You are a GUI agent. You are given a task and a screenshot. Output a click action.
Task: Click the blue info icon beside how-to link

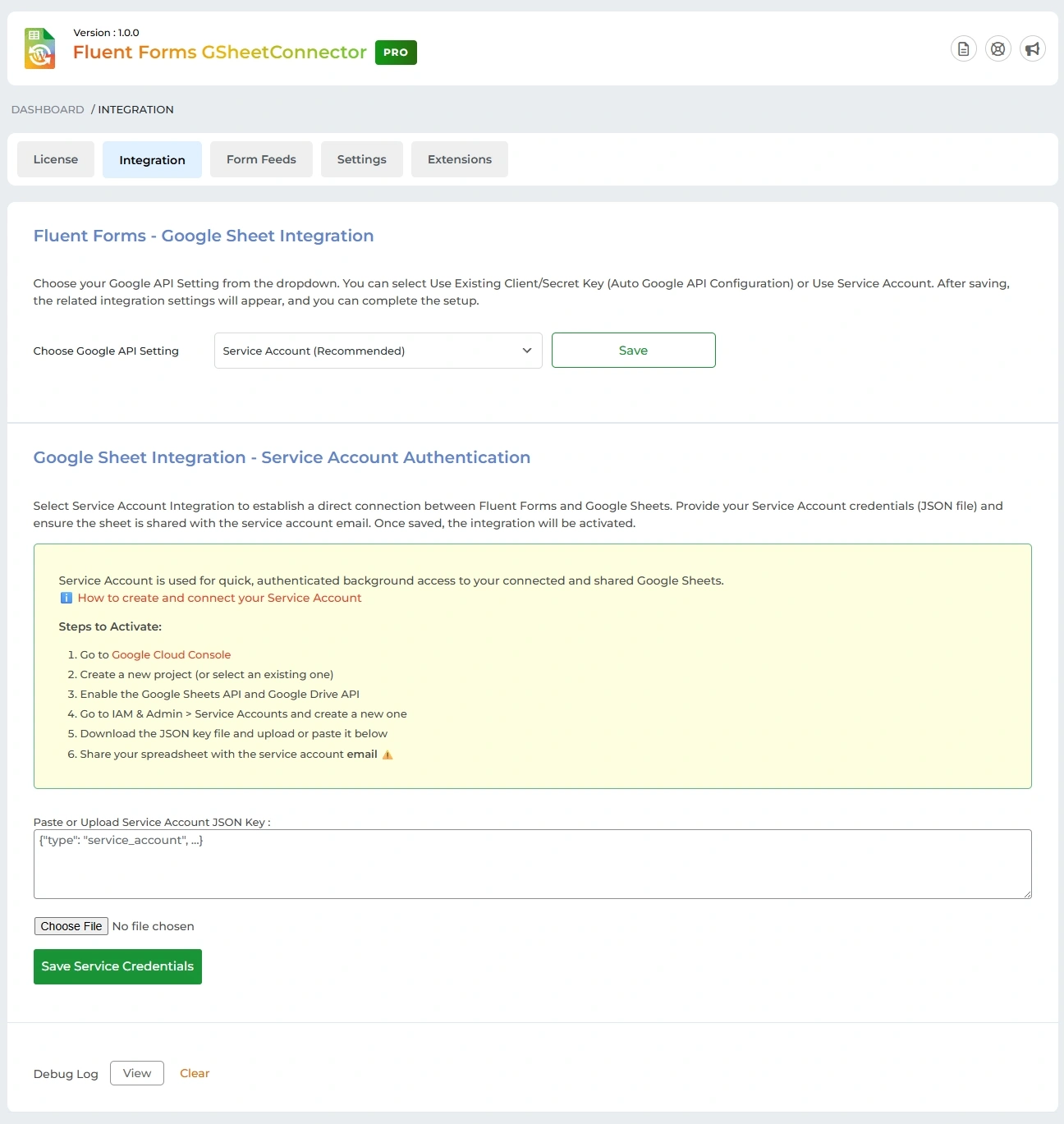pos(66,598)
